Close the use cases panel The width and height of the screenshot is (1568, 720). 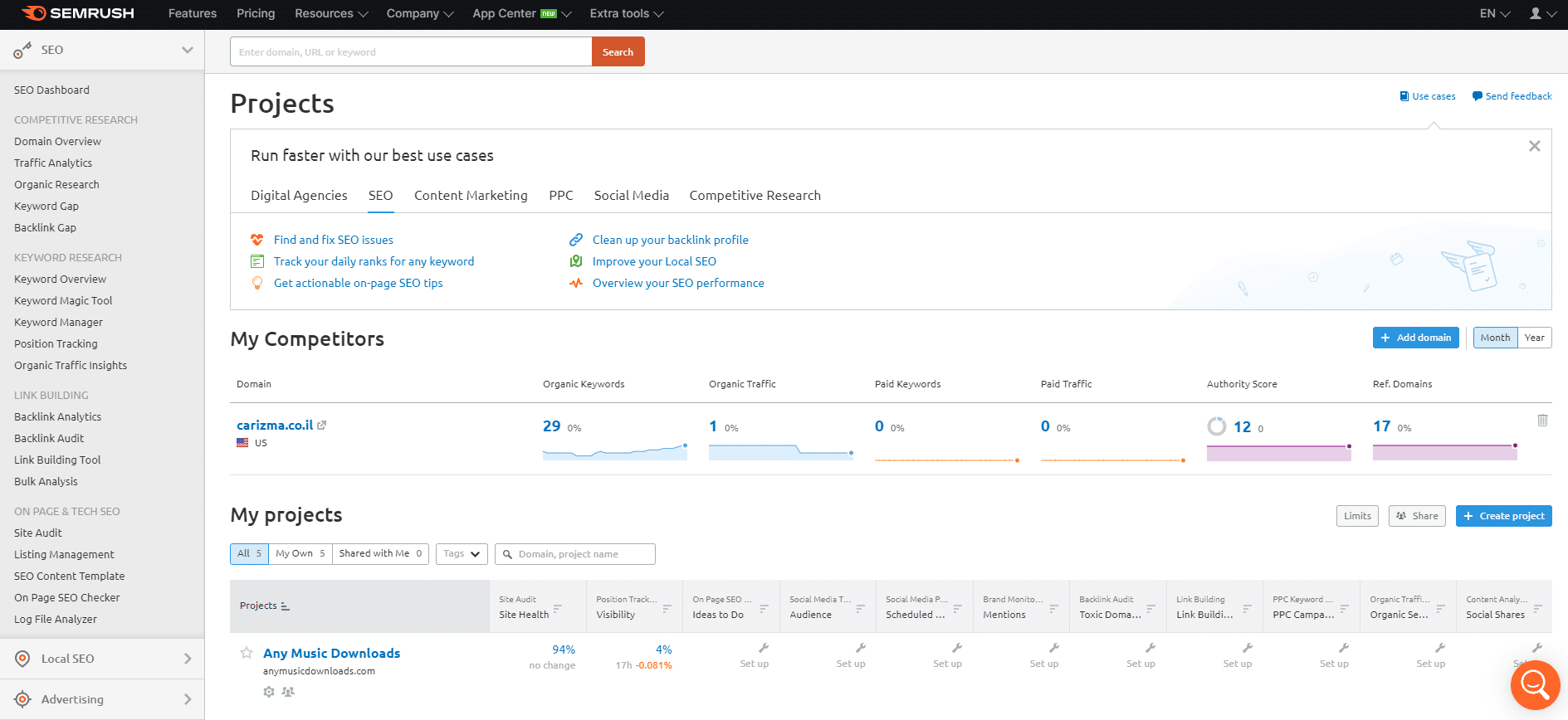[x=1534, y=146]
